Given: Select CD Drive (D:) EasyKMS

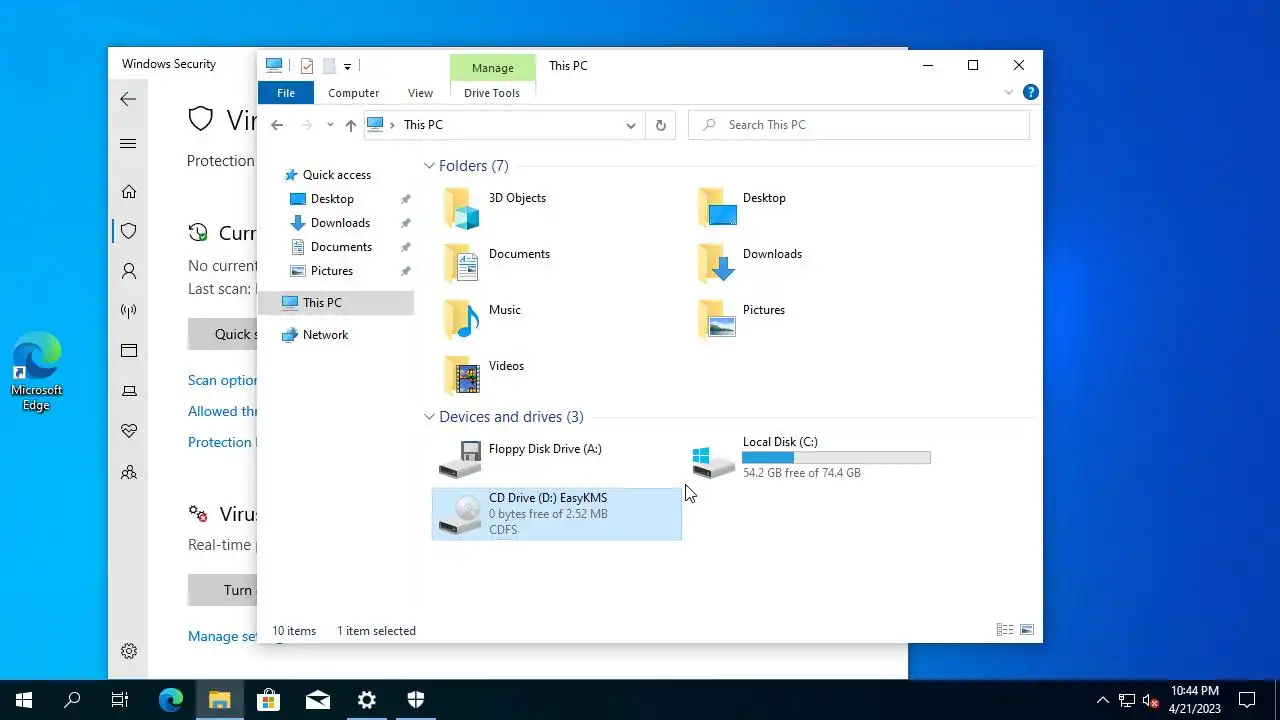Looking at the screenshot, I should pyautogui.click(x=557, y=514).
